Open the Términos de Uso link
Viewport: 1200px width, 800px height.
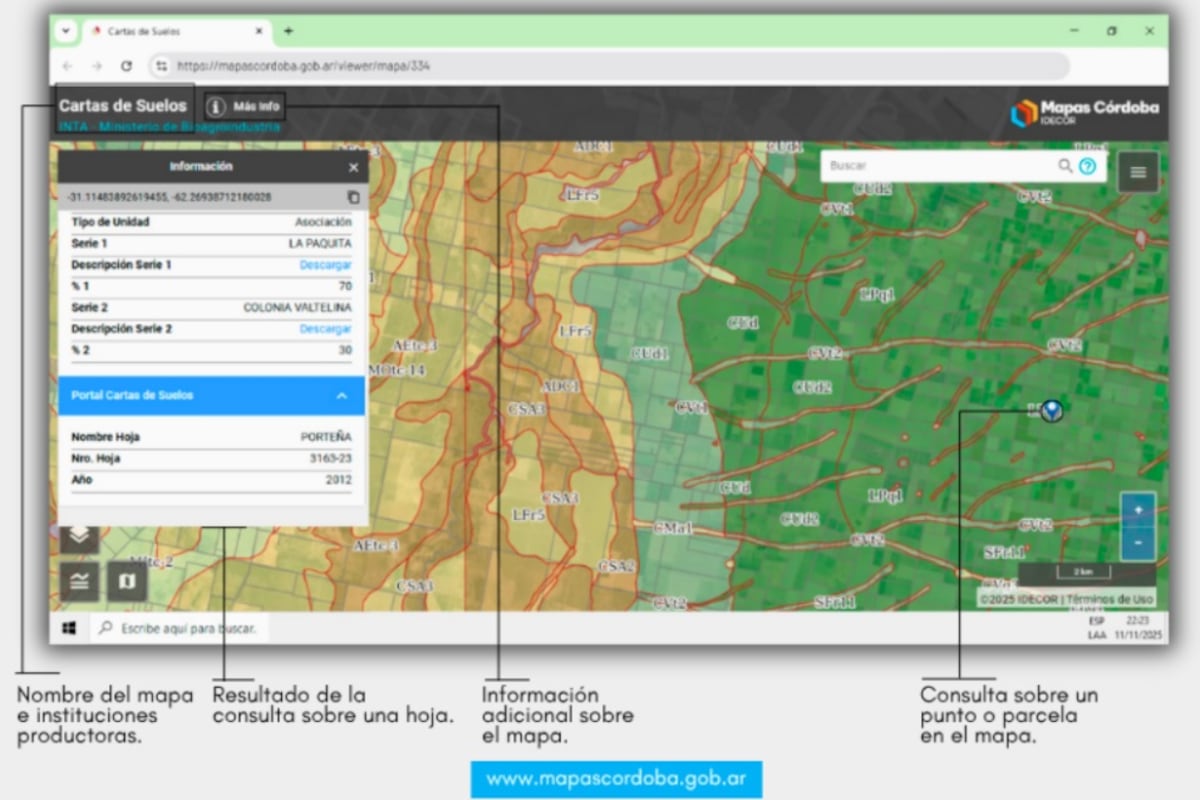coord(1110,599)
